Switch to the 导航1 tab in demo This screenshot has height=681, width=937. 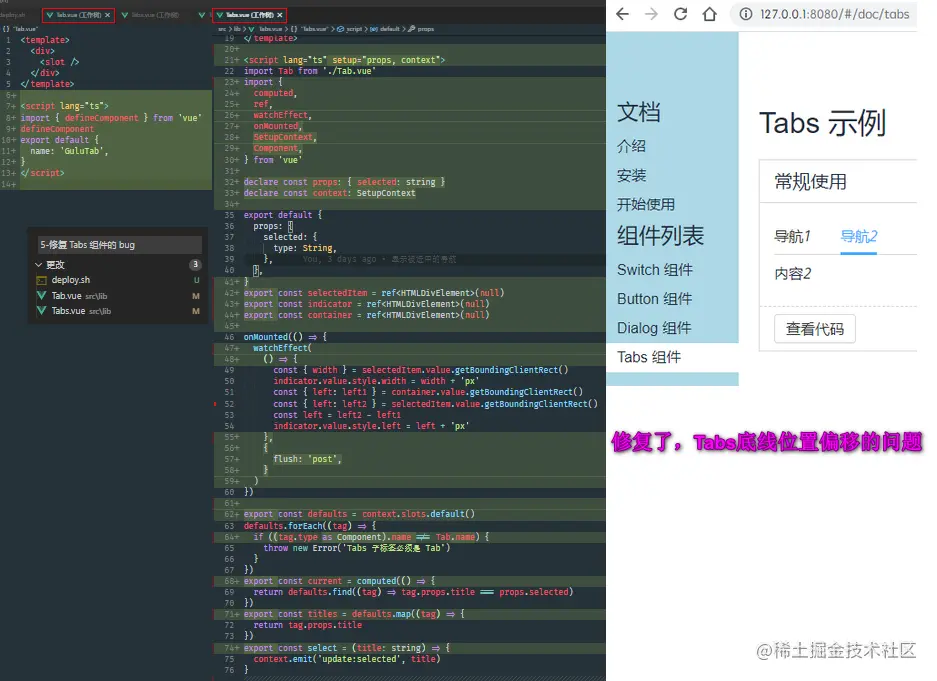[792, 237]
